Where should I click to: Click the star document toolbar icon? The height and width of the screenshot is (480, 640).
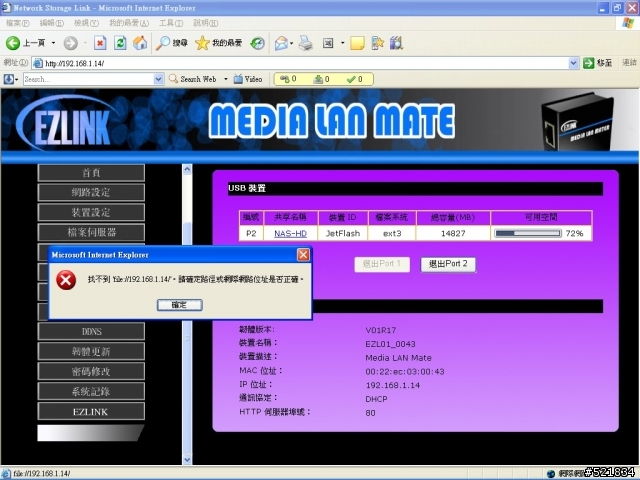point(378,43)
